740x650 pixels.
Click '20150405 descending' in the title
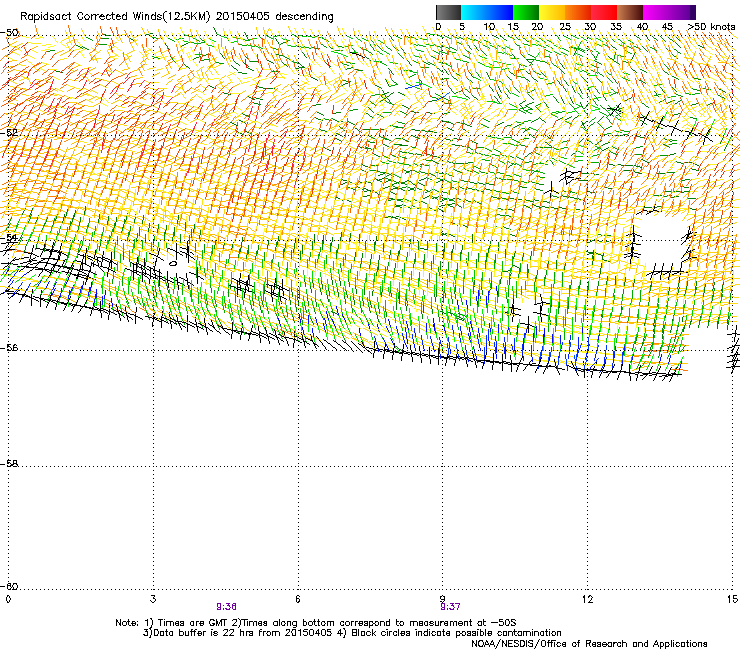pyautogui.click(x=275, y=17)
